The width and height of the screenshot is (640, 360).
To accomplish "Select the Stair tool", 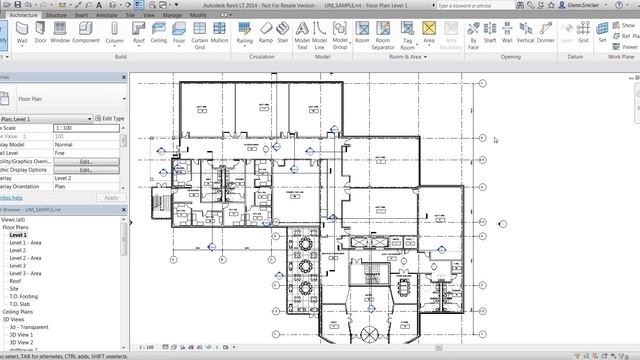I will pos(282,33).
